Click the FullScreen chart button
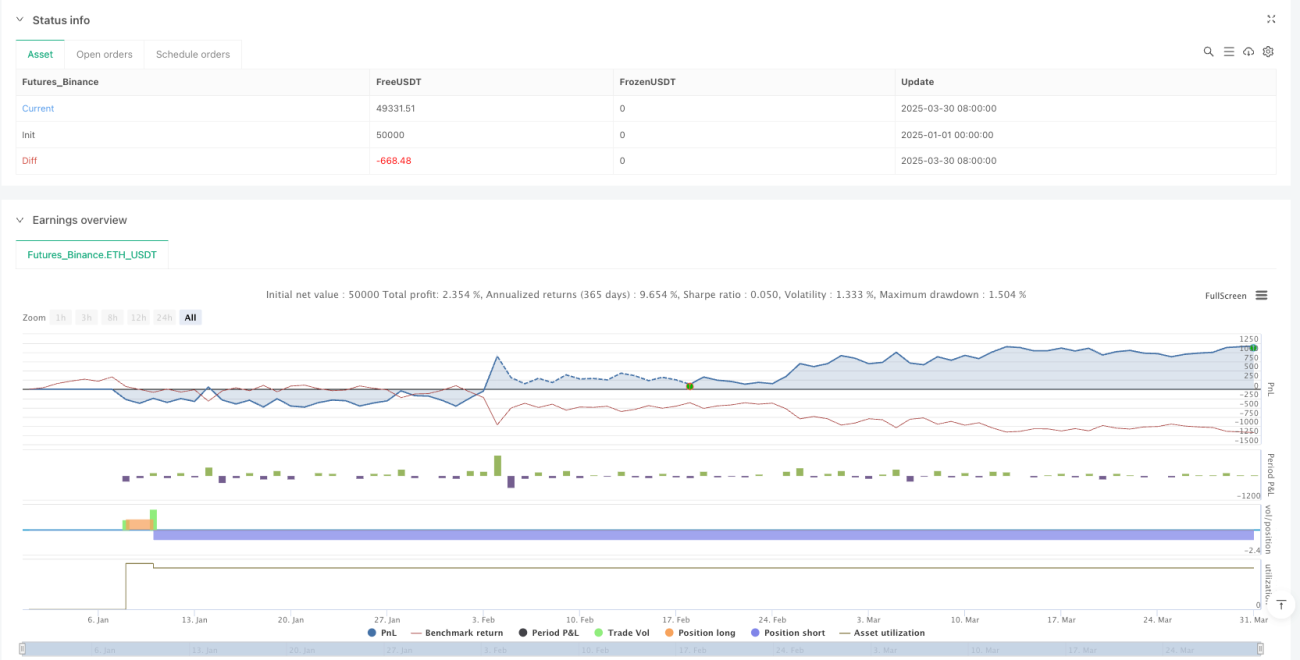Viewport: 1300px width, 660px height. point(1226,296)
